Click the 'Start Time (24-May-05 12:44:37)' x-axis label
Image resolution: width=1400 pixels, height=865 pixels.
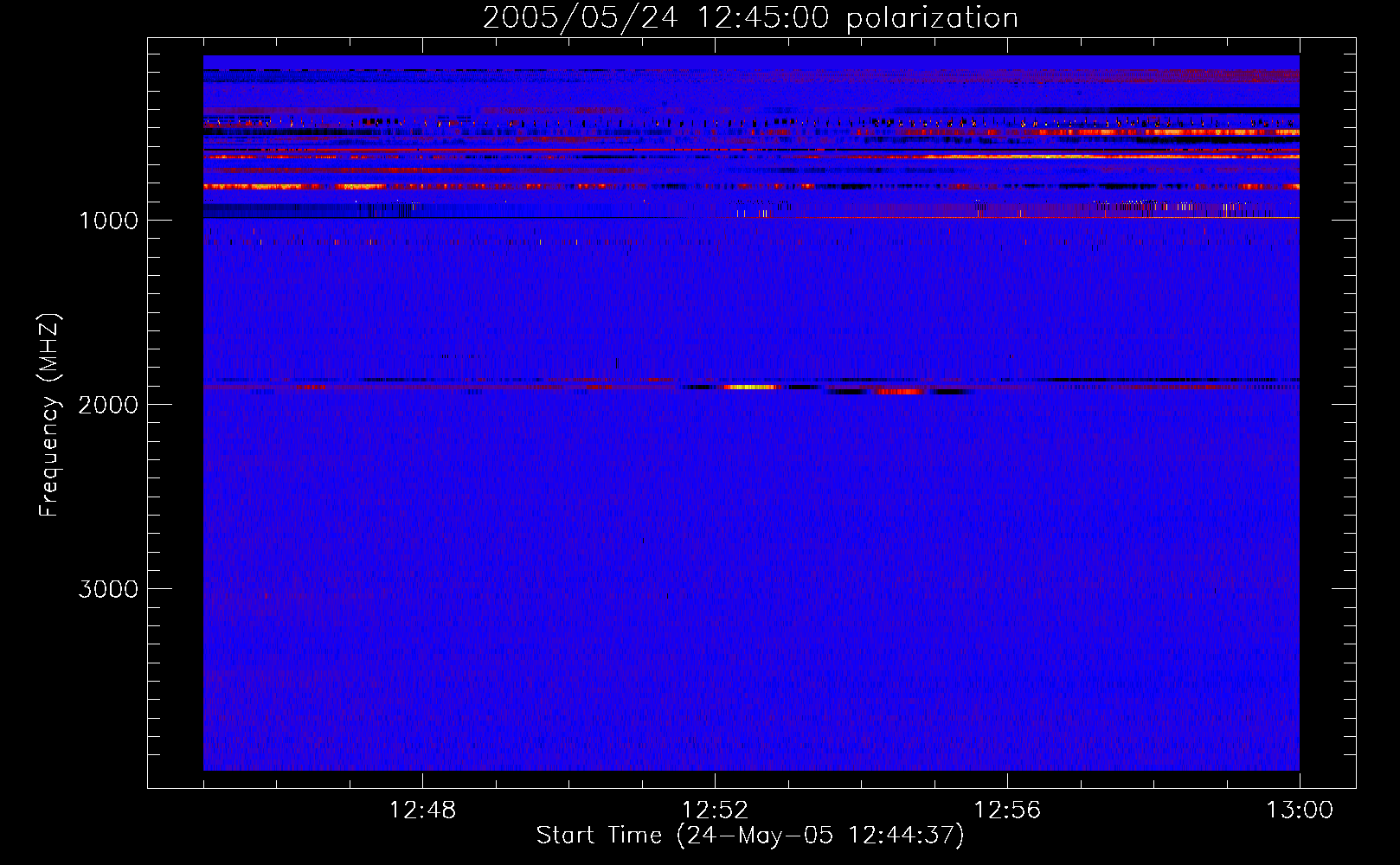click(750, 836)
